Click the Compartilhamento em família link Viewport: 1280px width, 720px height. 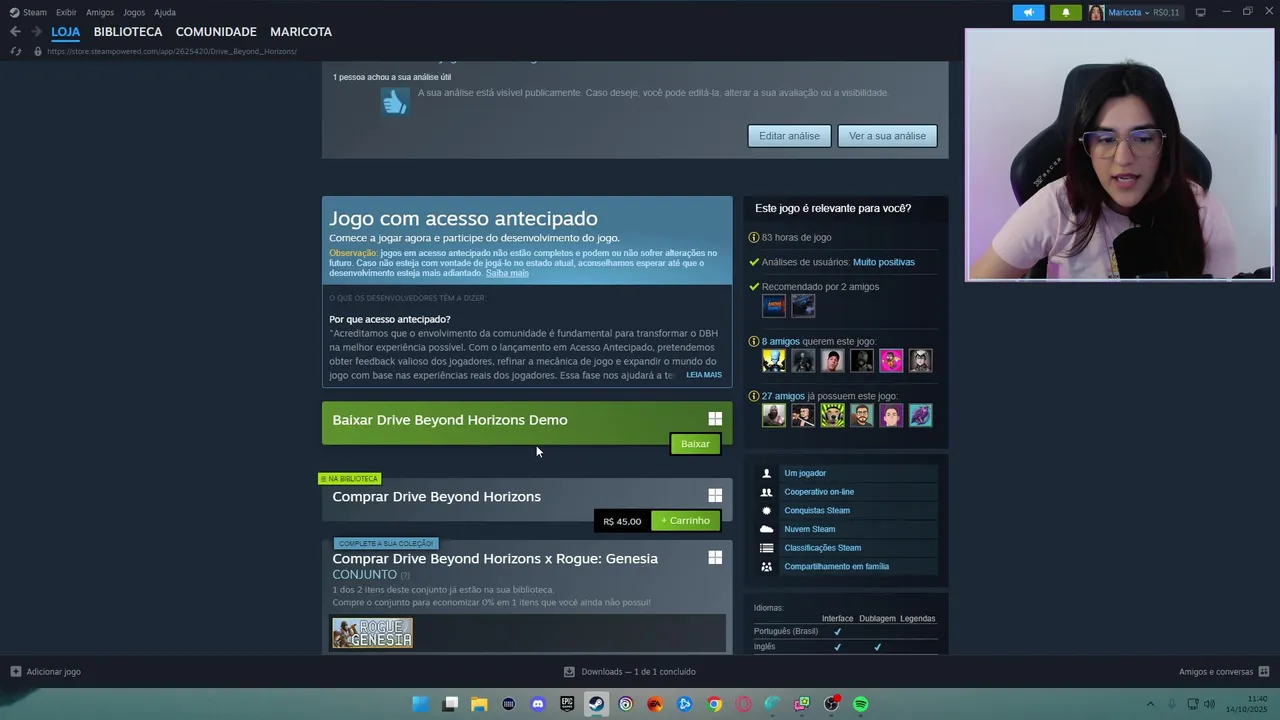836,566
